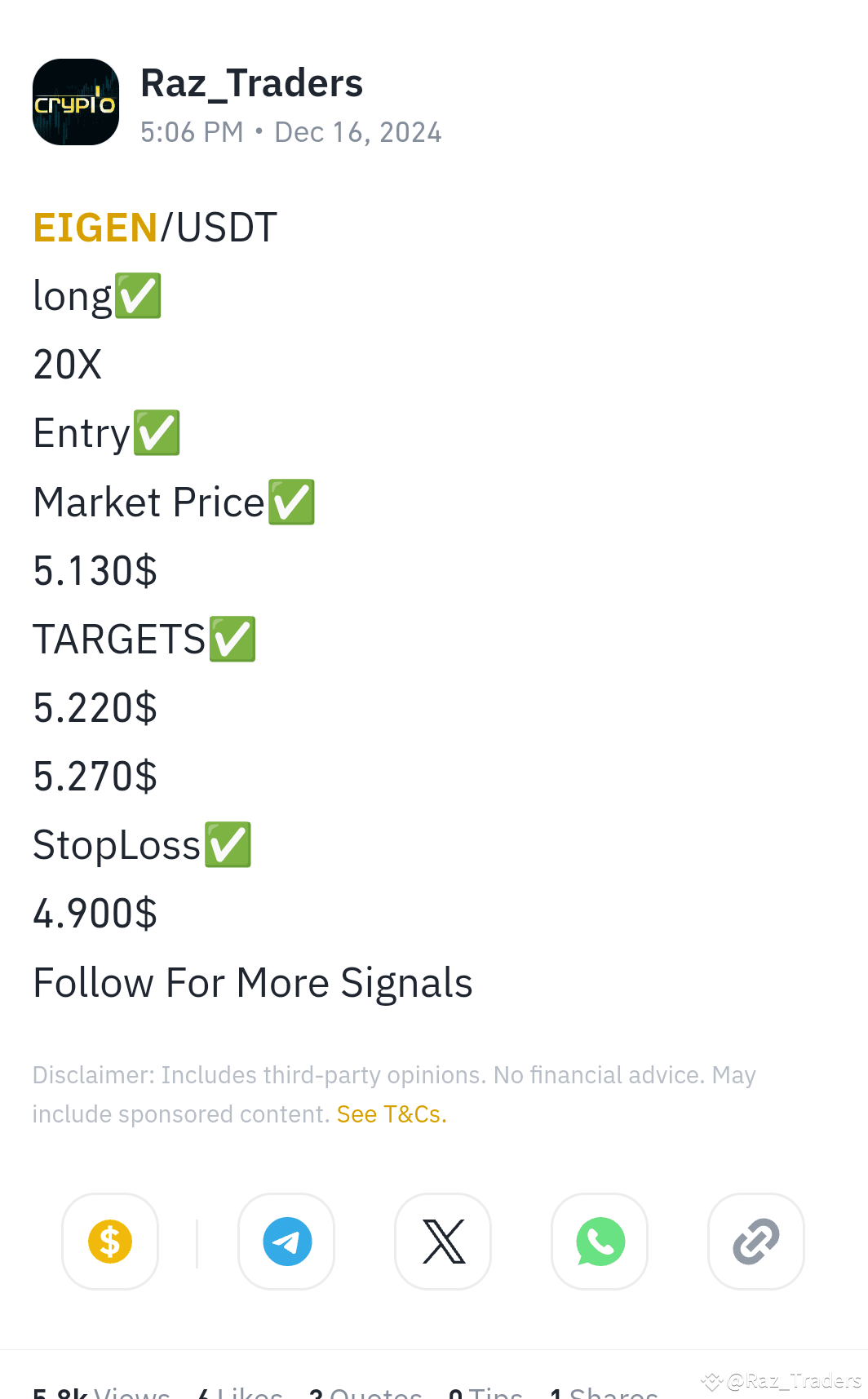Click the green check beside StopLoss

[x=228, y=844]
